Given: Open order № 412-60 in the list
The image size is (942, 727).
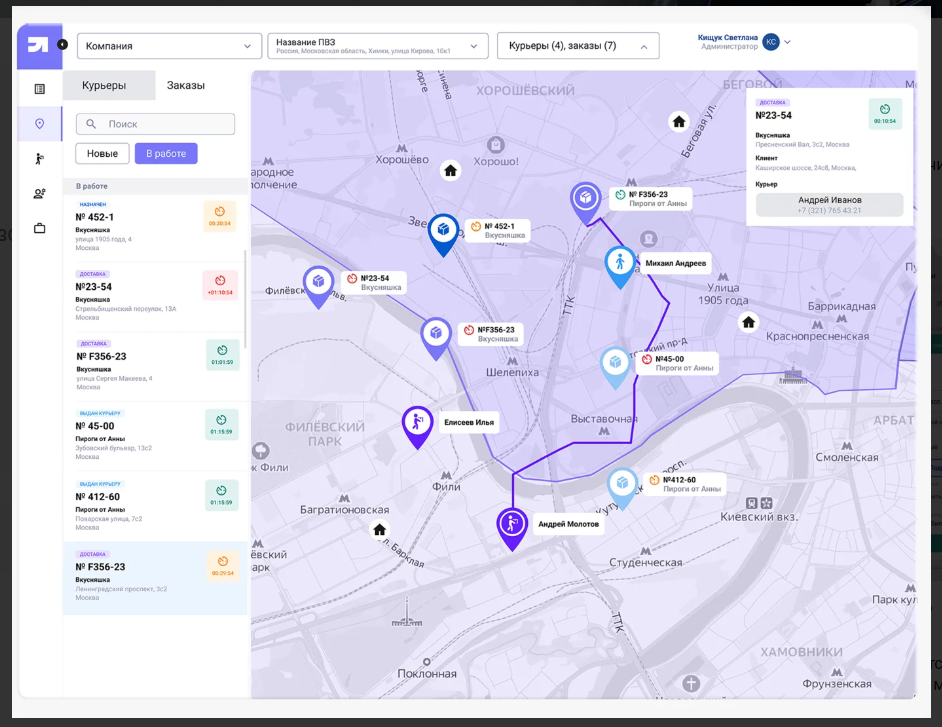Looking at the screenshot, I should (155, 506).
